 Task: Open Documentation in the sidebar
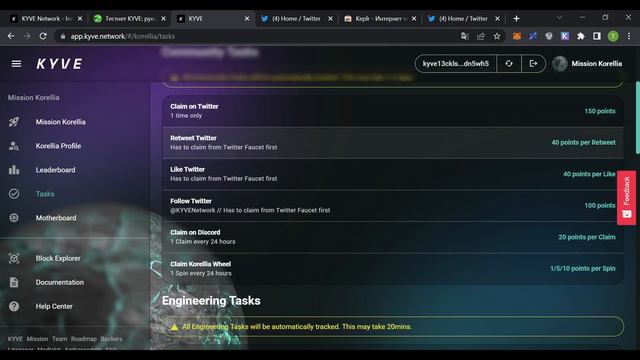(60, 282)
